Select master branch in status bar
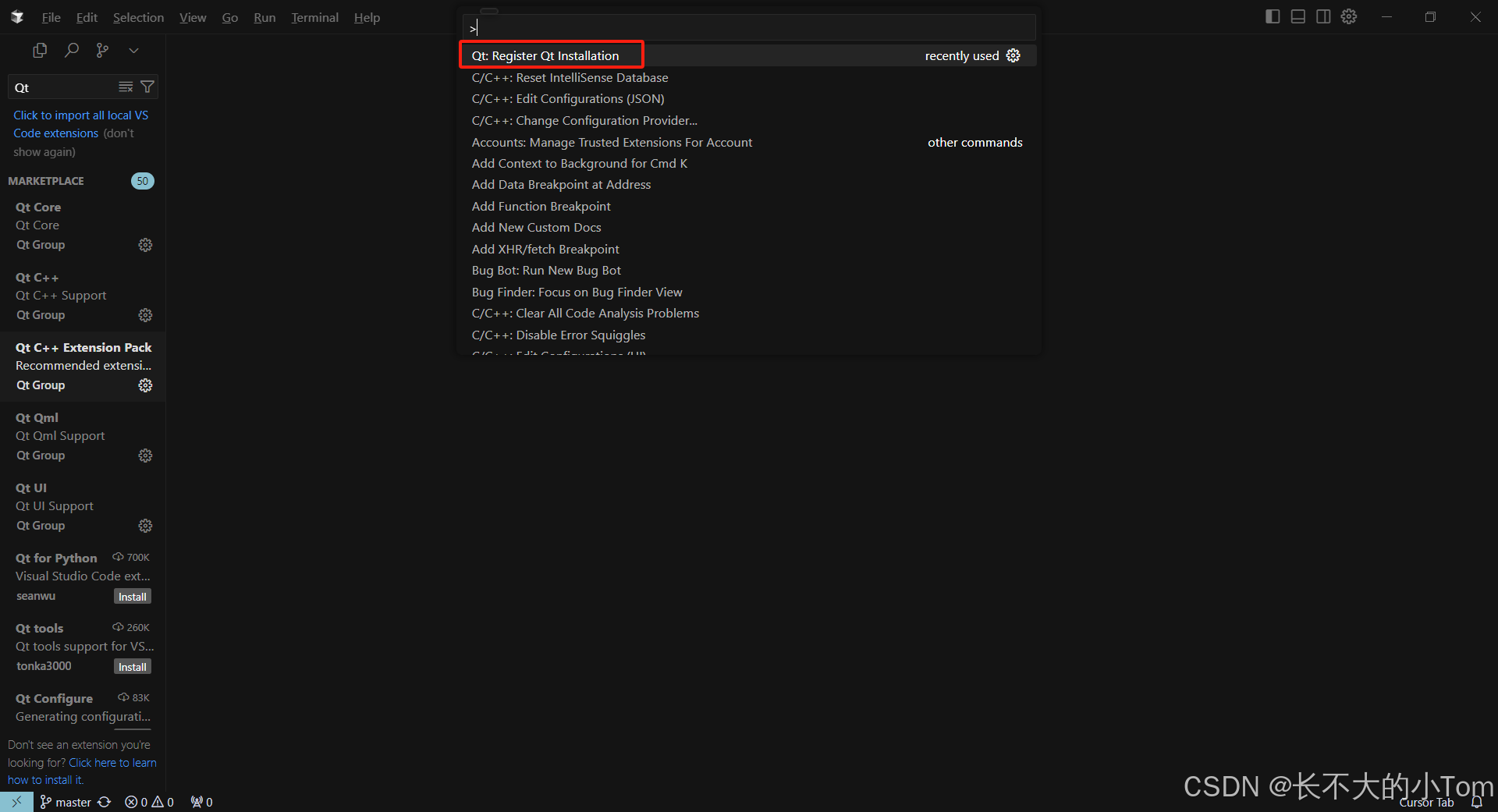Screen dimensions: 1498x812 [x=66, y=802]
